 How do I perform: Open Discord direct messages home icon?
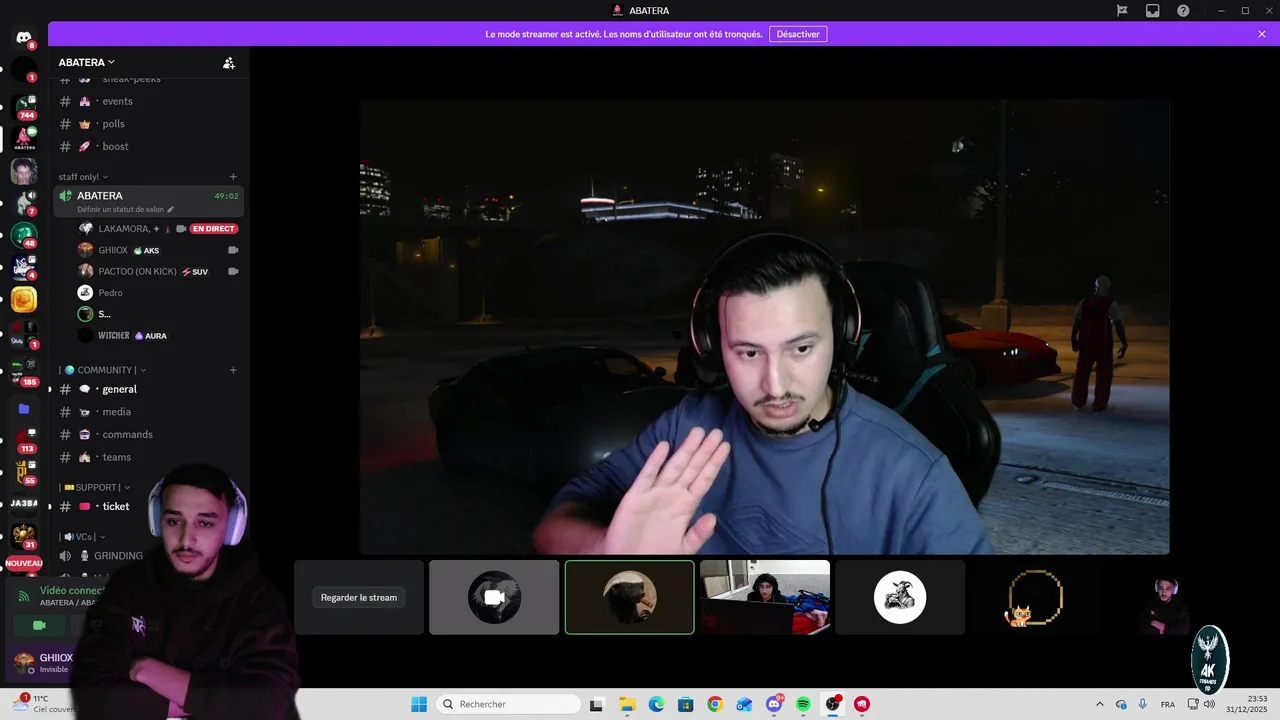pyautogui.click(x=24, y=38)
